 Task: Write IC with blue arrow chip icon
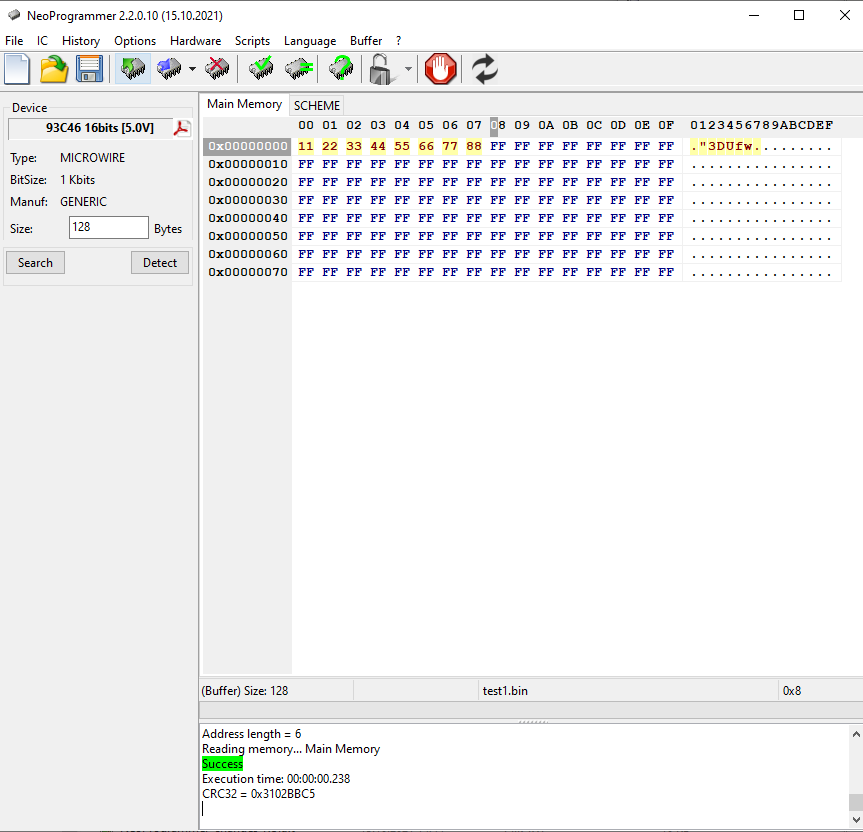pyautogui.click(x=169, y=69)
